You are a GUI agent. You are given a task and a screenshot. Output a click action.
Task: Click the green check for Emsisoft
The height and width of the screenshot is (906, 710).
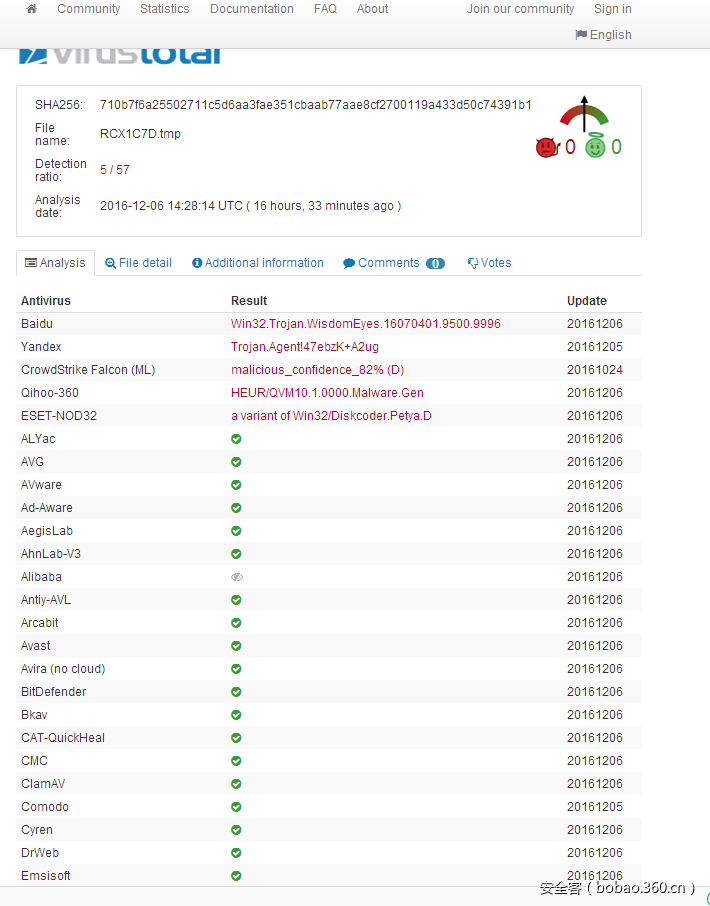236,876
